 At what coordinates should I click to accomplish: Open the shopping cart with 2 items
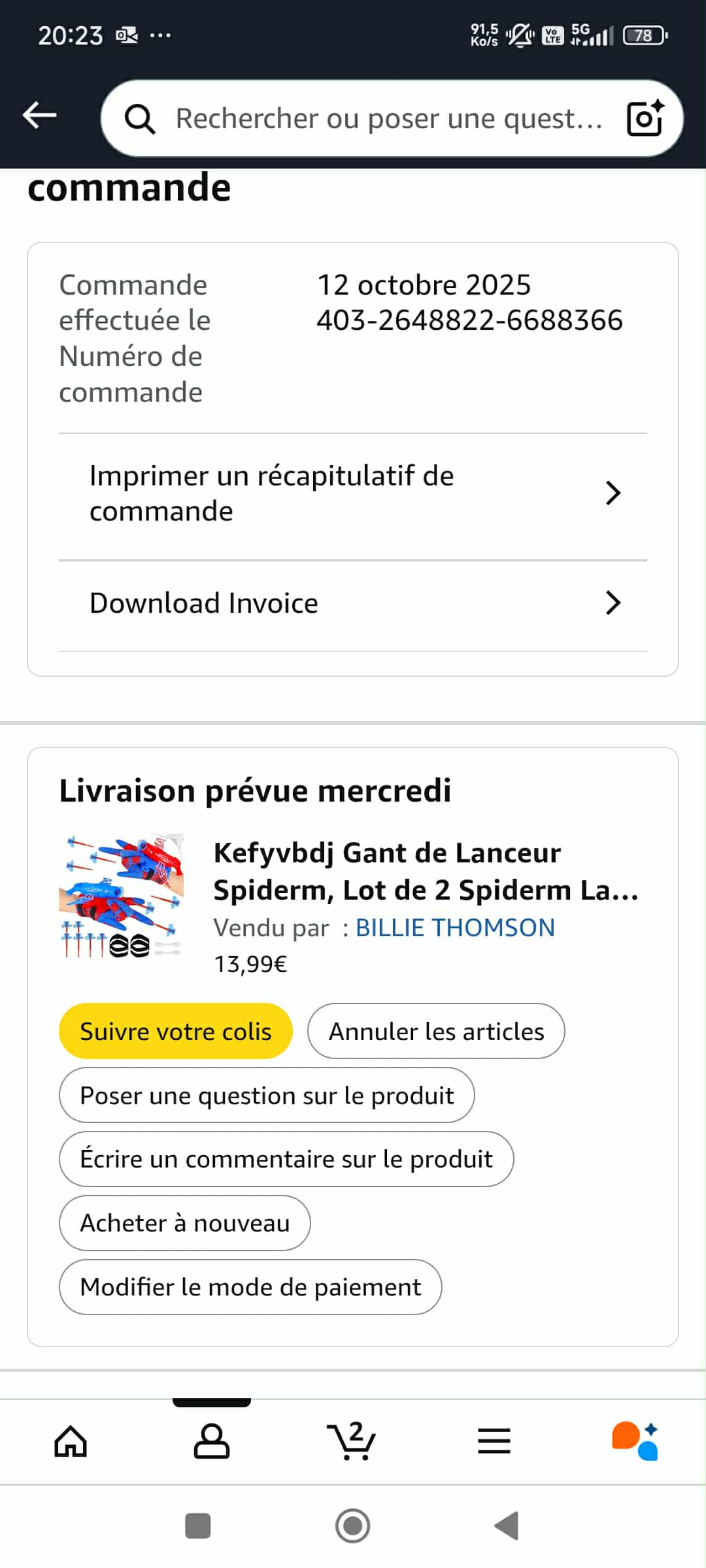352,1440
